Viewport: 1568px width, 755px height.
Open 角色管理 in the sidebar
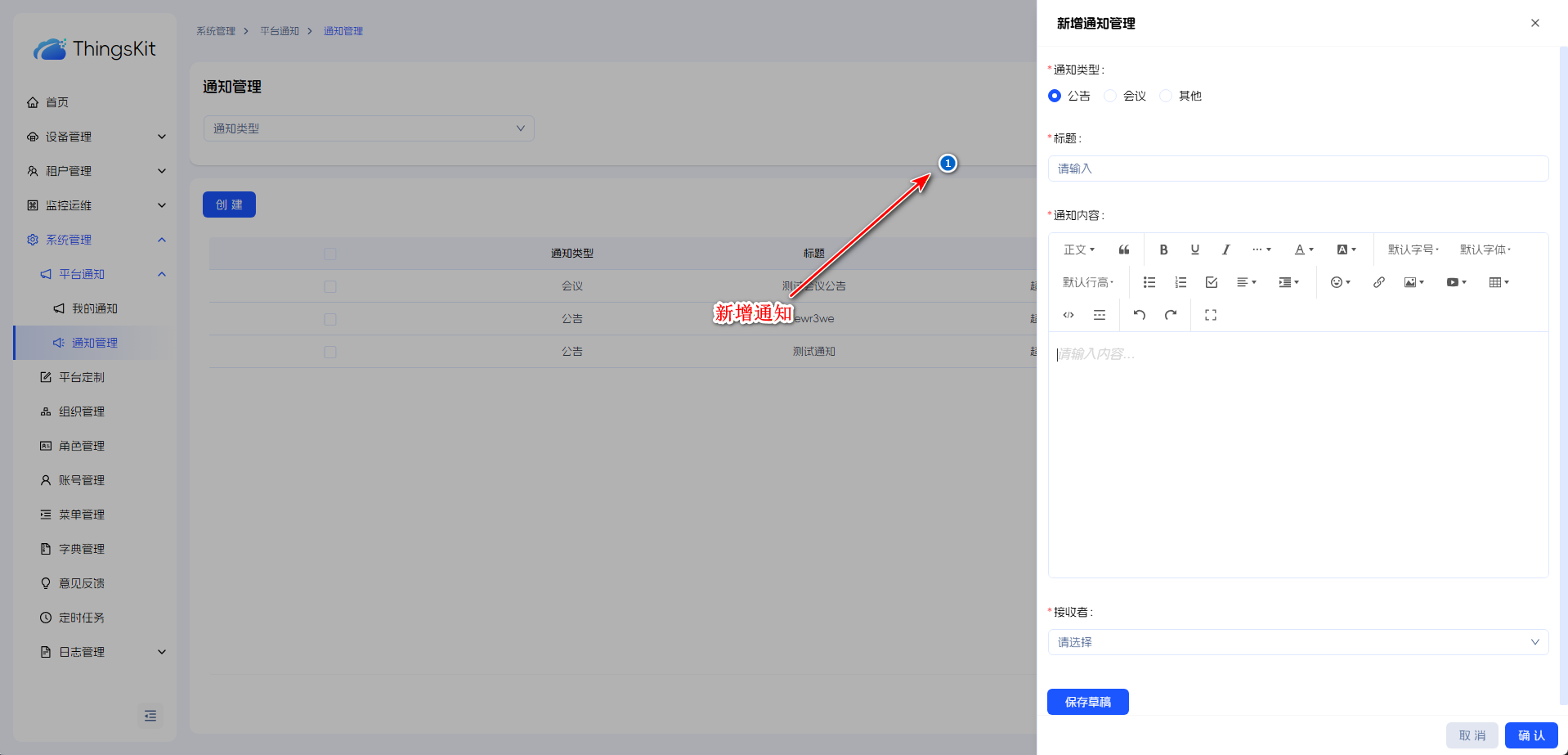click(x=82, y=446)
